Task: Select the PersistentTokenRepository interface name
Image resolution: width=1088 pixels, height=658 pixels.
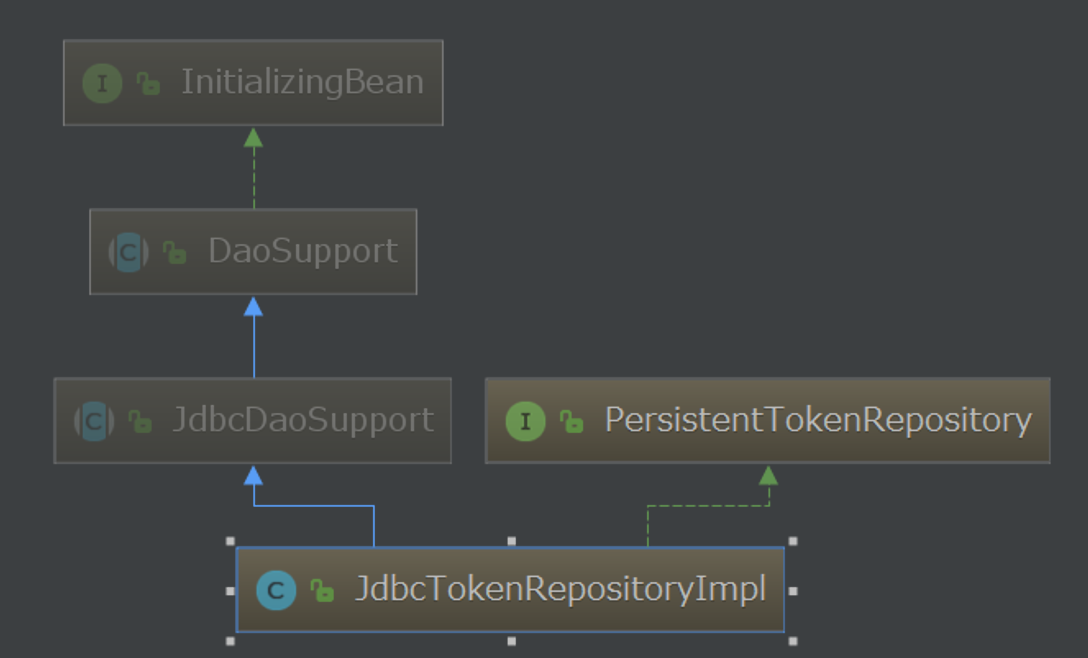Action: [x=817, y=420]
